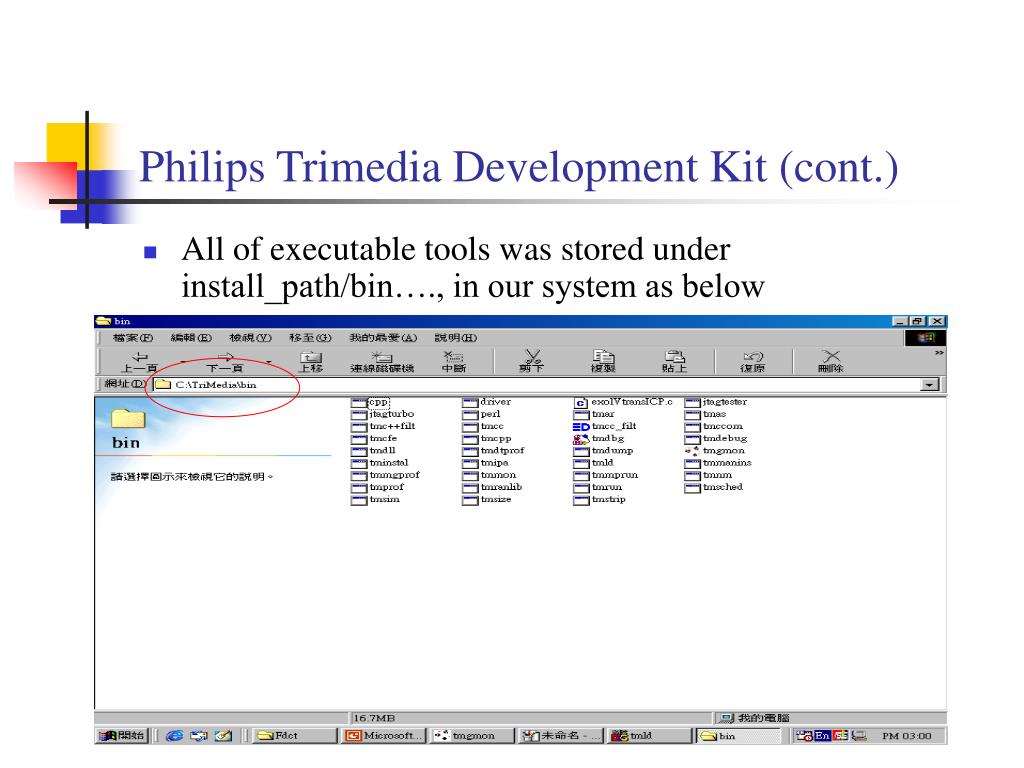The height and width of the screenshot is (768, 1024).
Task: Select the tmipa file
Action: tap(486, 463)
